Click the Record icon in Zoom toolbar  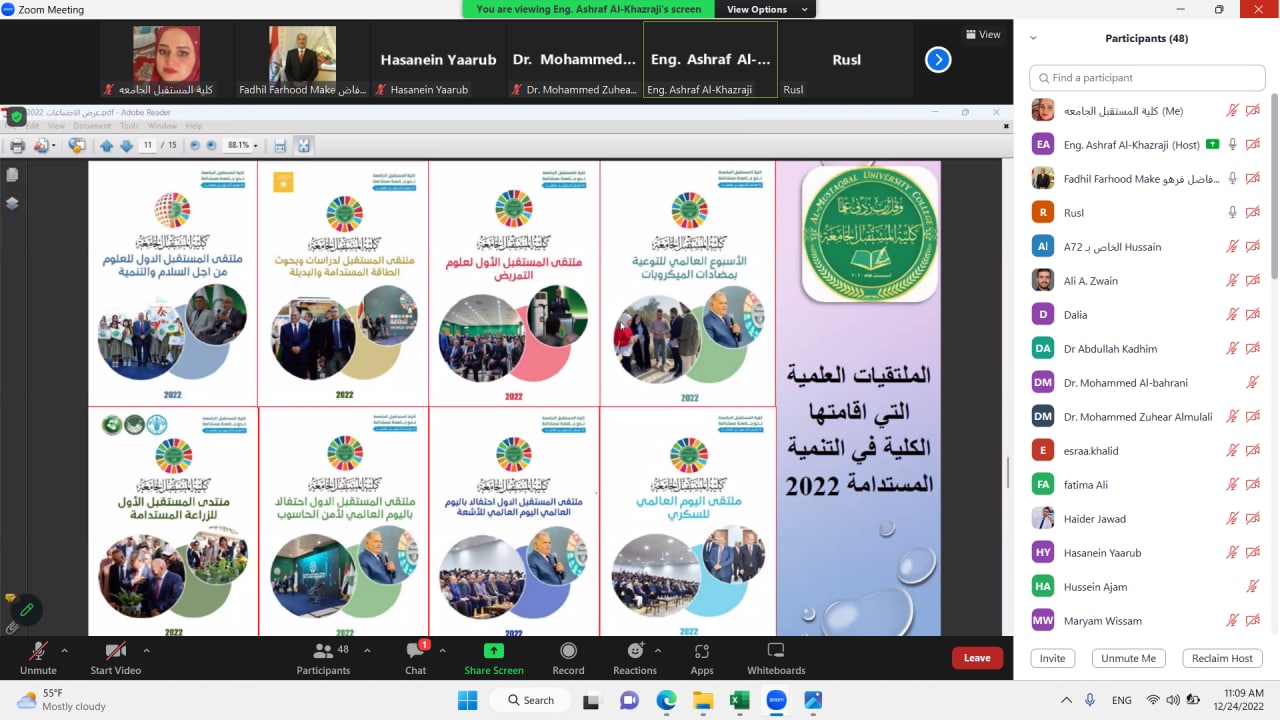pyautogui.click(x=568, y=651)
